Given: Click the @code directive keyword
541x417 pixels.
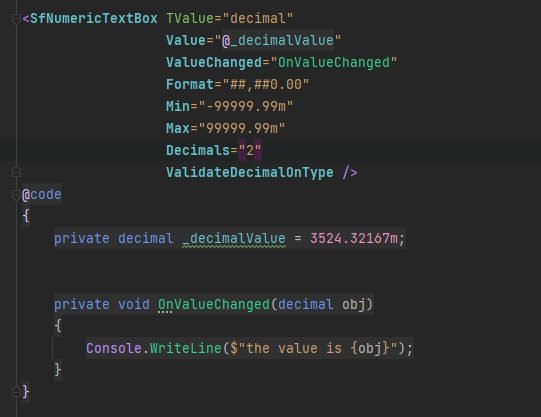Looking at the screenshot, I should 42,195.
